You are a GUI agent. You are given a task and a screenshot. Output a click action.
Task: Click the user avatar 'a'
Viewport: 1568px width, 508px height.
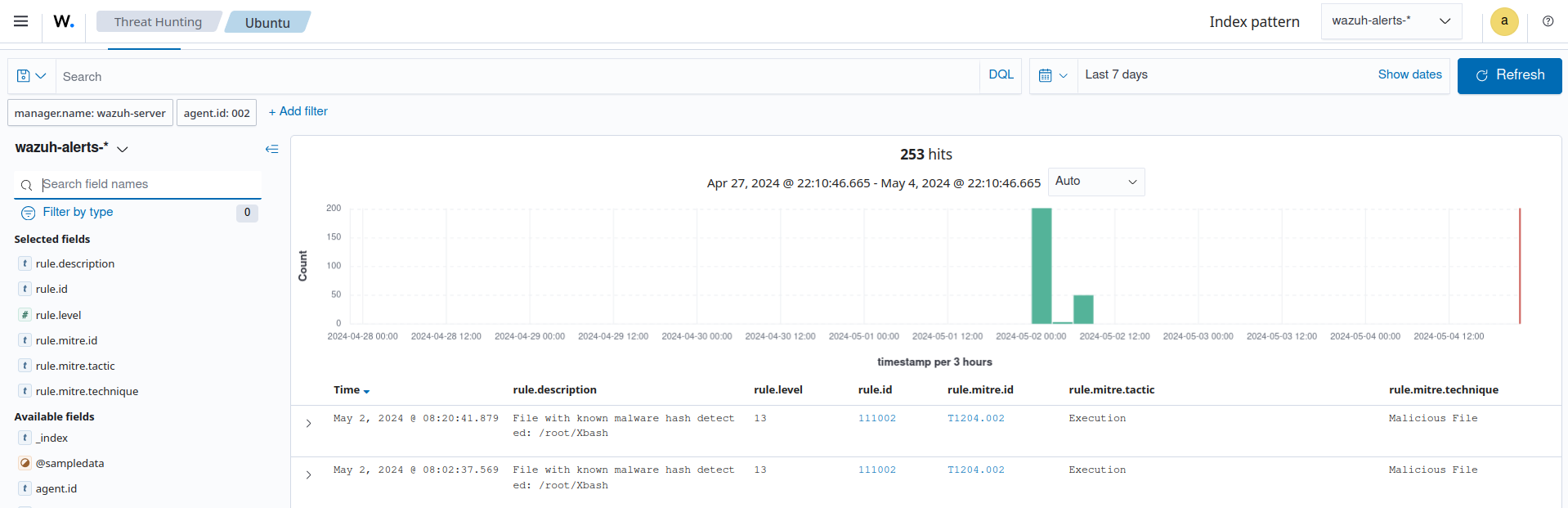point(1504,21)
